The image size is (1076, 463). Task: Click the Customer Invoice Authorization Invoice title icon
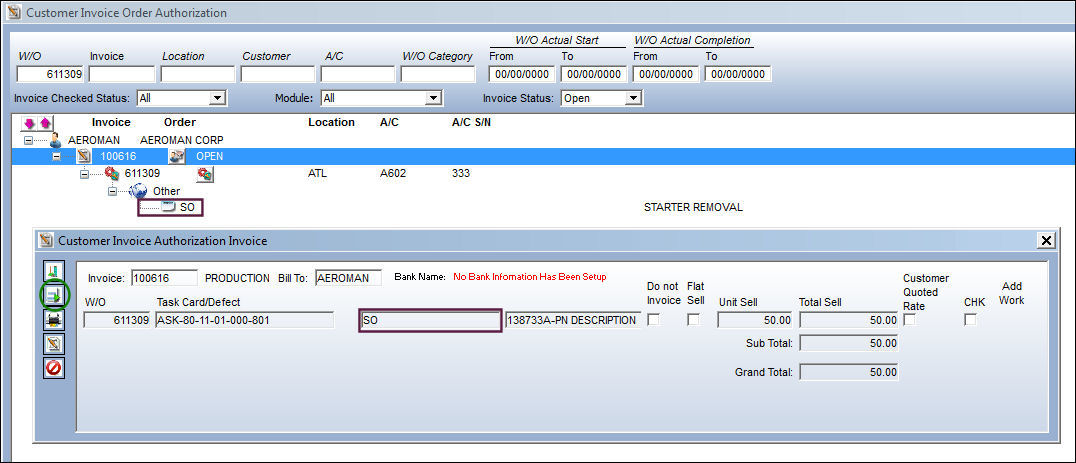click(46, 241)
